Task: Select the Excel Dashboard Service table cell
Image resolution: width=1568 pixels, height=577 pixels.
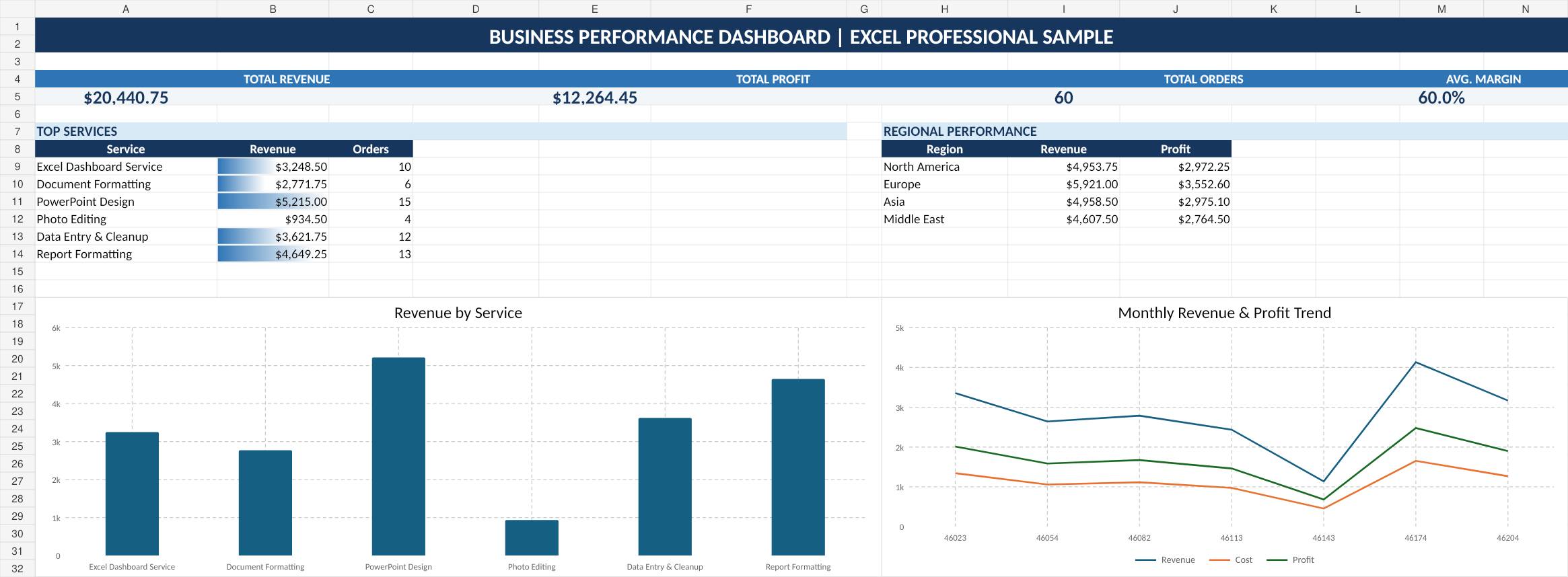Action: (126, 167)
